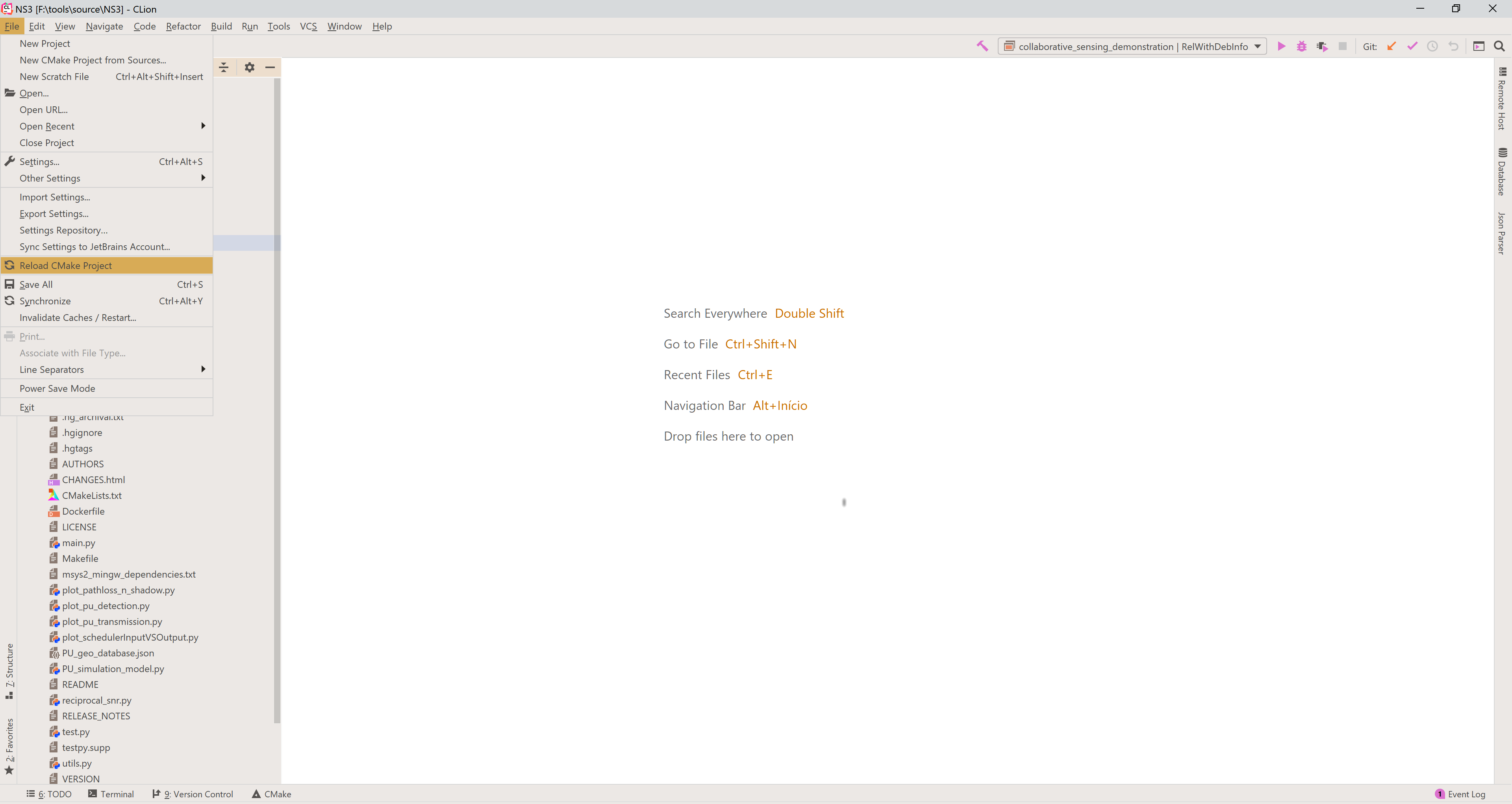Open project panel gear settings icon
This screenshot has width=1512, height=804.
tap(250, 67)
